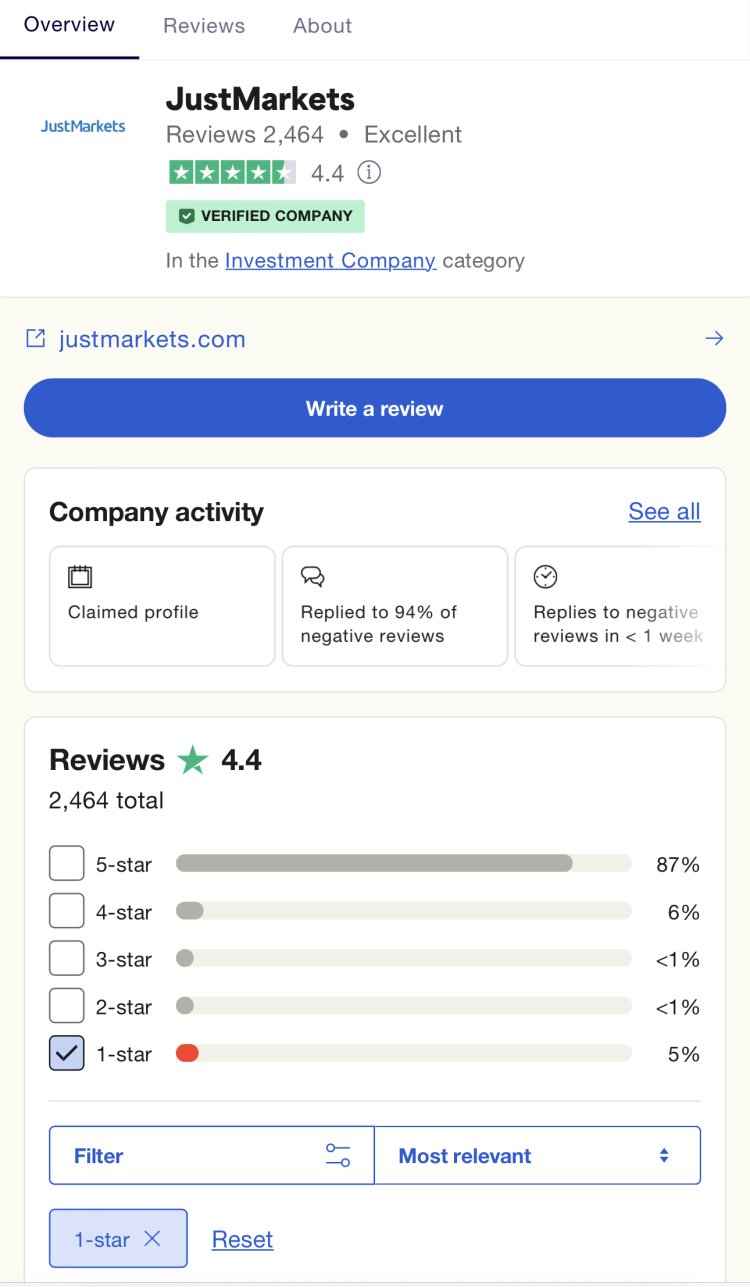Click the JustMarkets company logo
This screenshot has height=1287, width=750.
tap(84, 125)
